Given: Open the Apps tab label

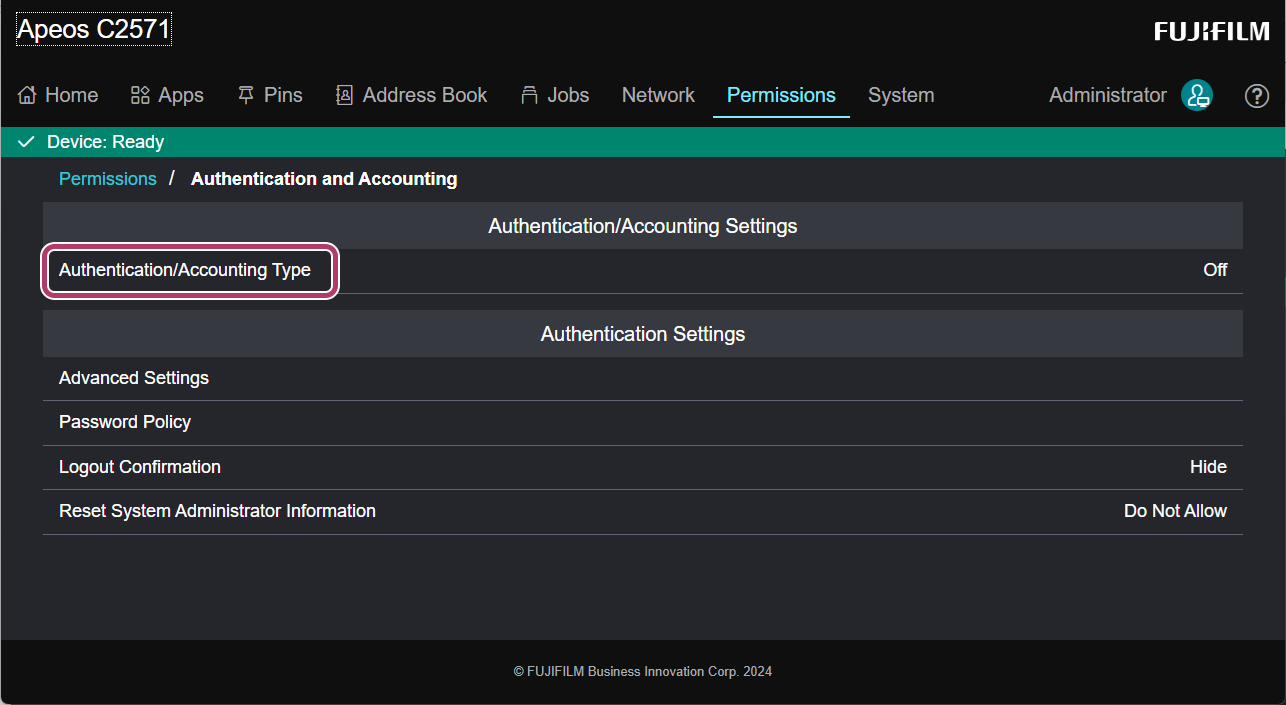Looking at the screenshot, I should [181, 95].
